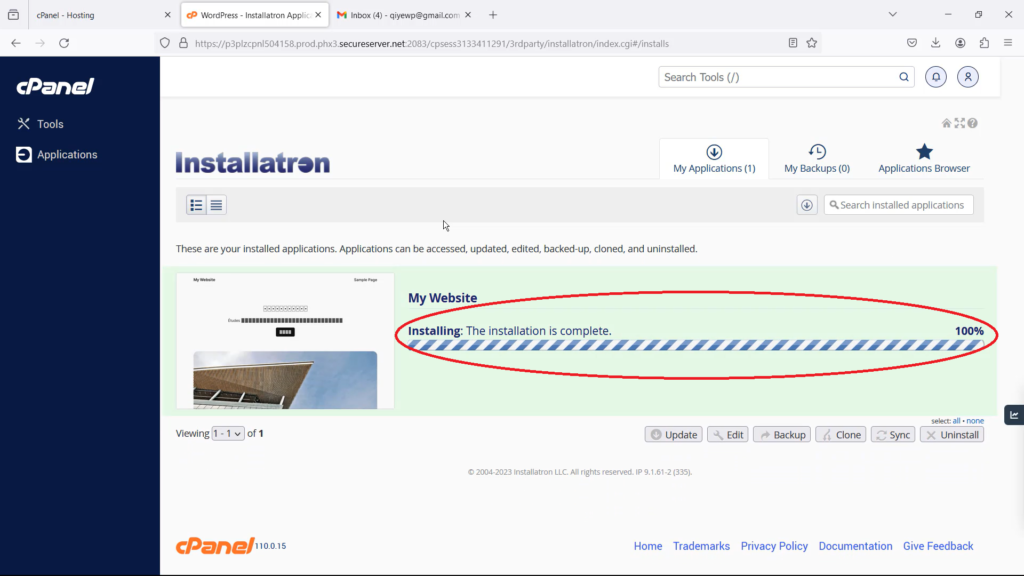Open a new browser tab
1024x576 pixels.
pos(493,14)
